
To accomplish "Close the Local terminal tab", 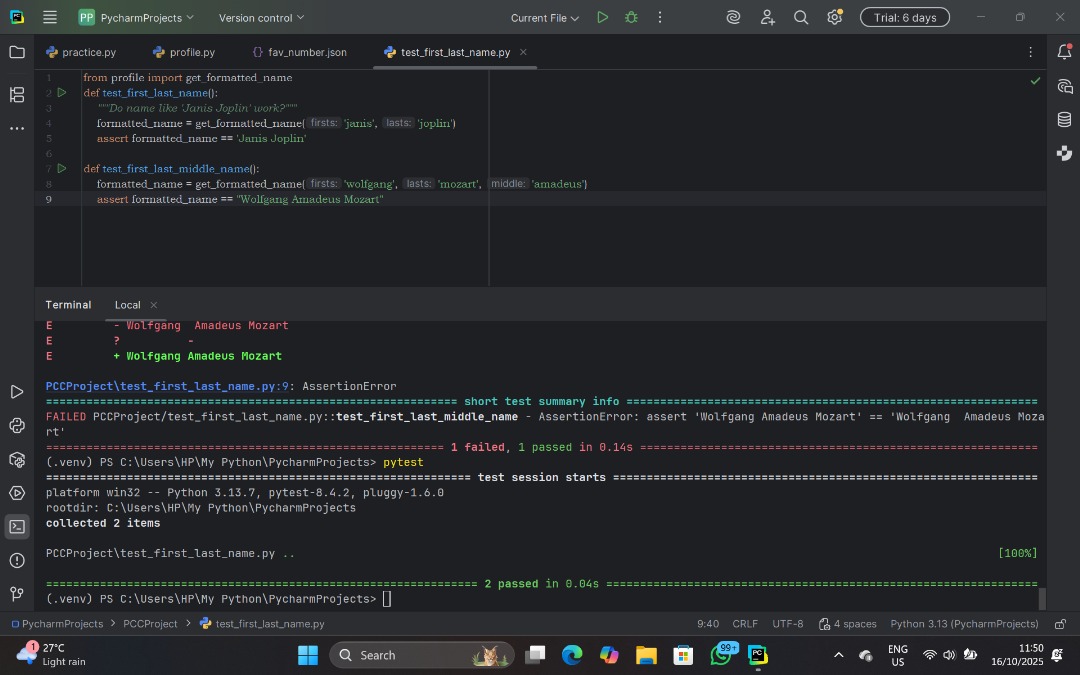I will point(154,305).
